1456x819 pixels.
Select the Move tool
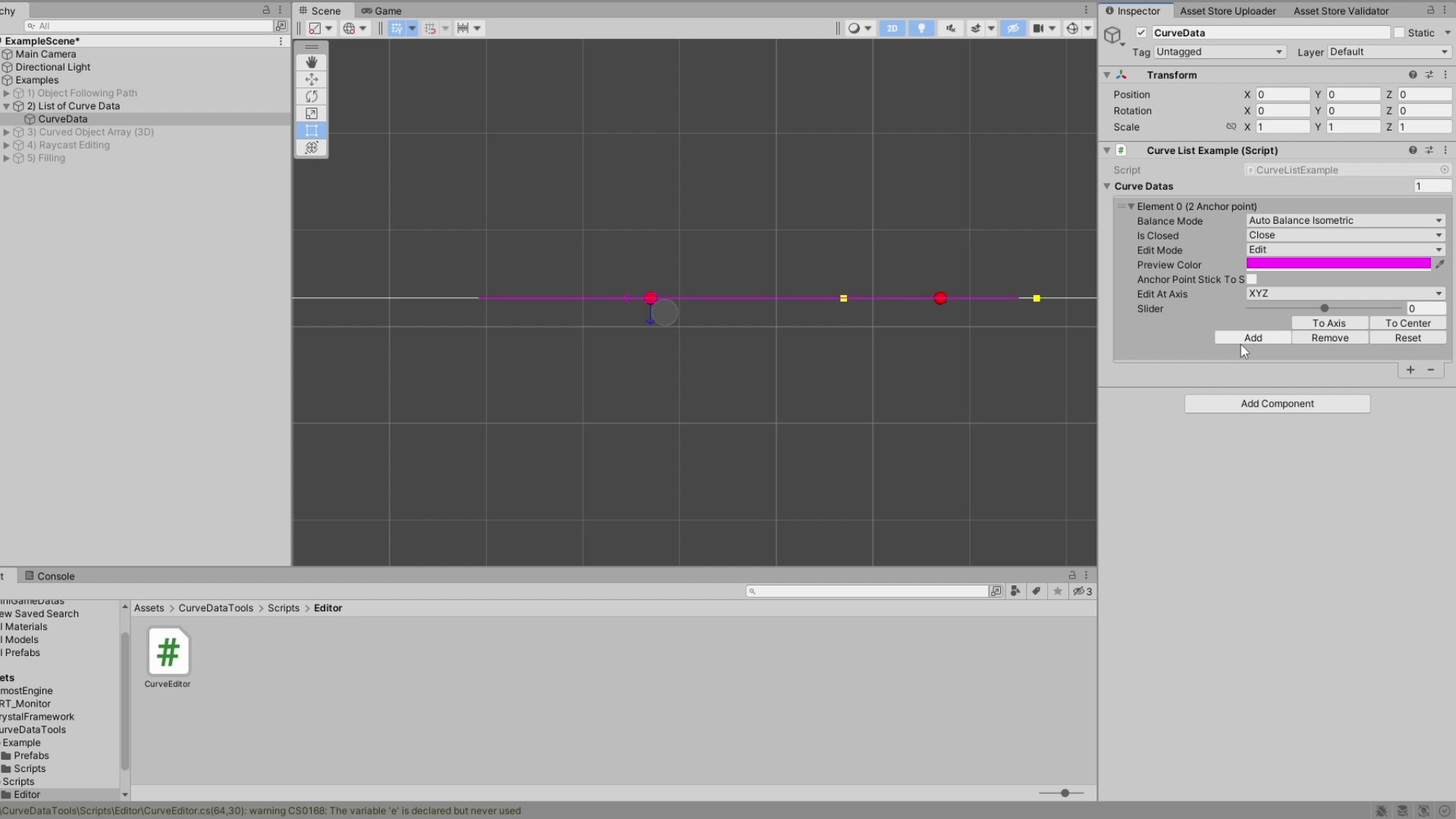311,80
